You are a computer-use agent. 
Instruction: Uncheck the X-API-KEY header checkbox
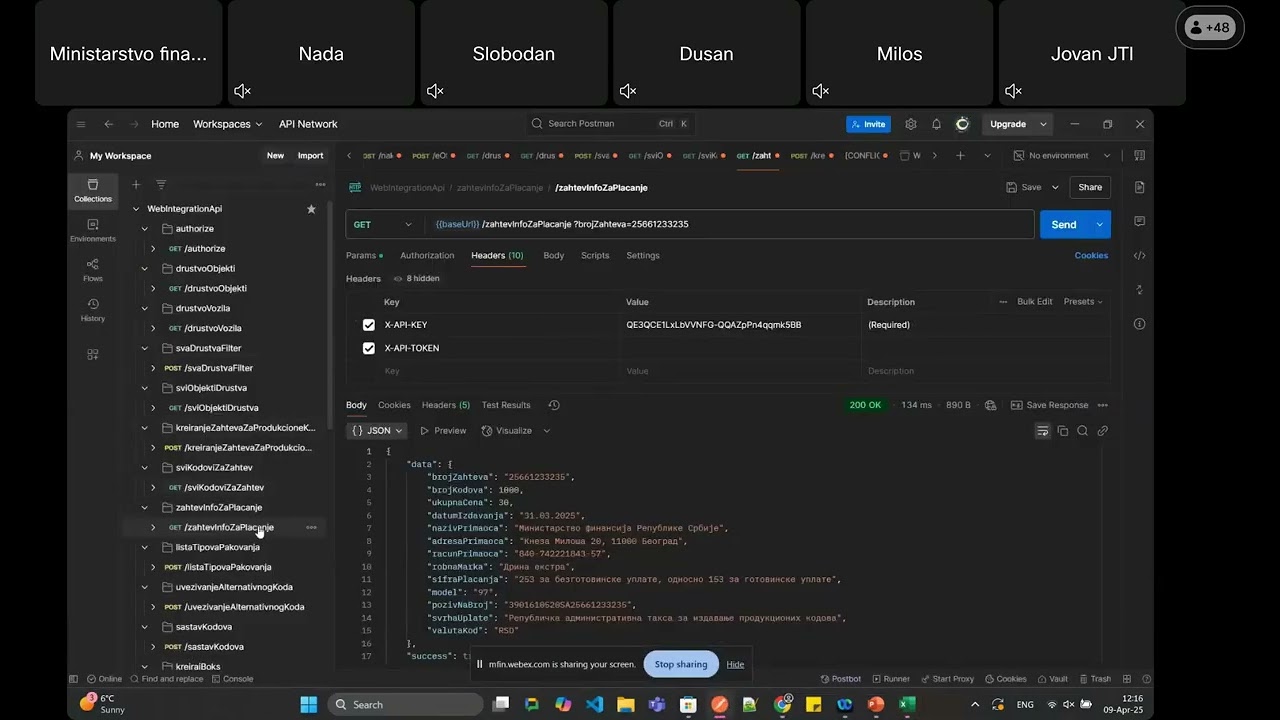[369, 325]
